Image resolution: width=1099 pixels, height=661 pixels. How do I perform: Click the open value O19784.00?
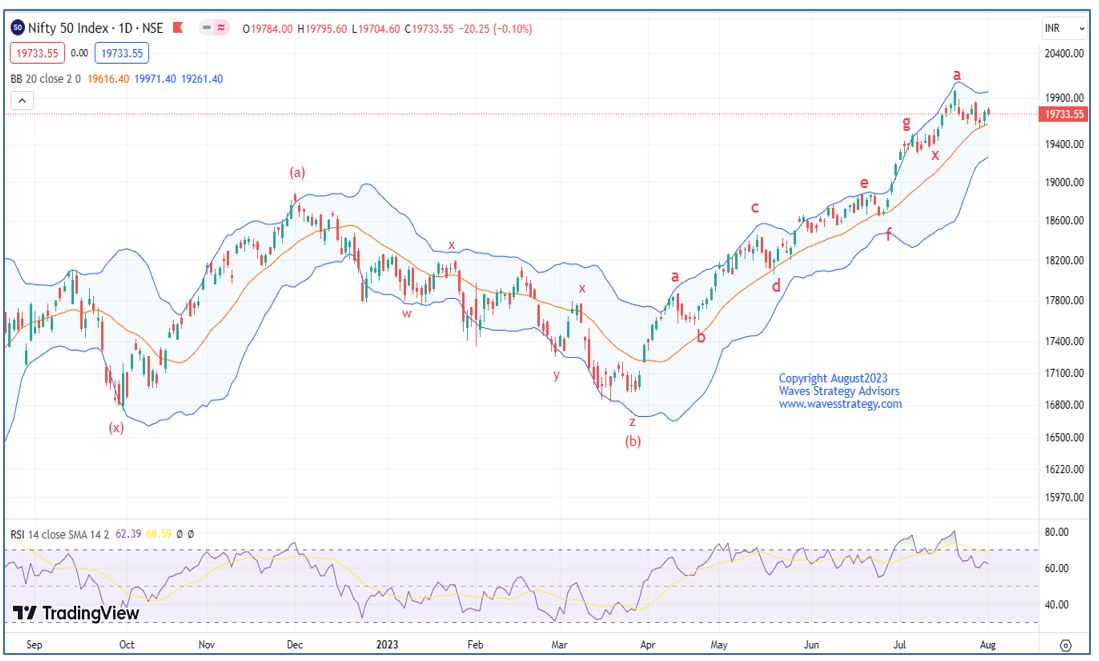pyautogui.click(x=268, y=29)
